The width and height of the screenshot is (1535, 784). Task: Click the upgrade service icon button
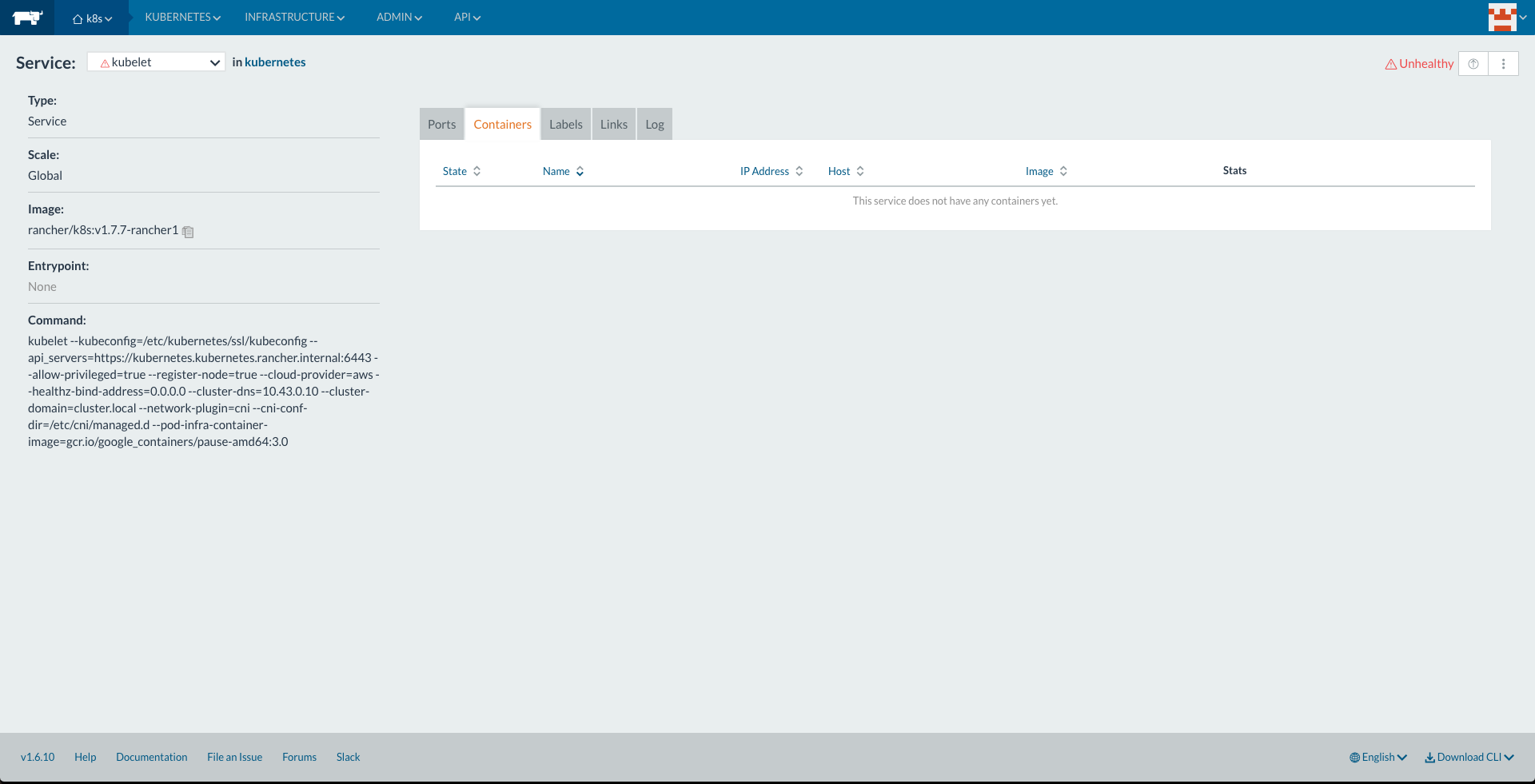[x=1473, y=64]
